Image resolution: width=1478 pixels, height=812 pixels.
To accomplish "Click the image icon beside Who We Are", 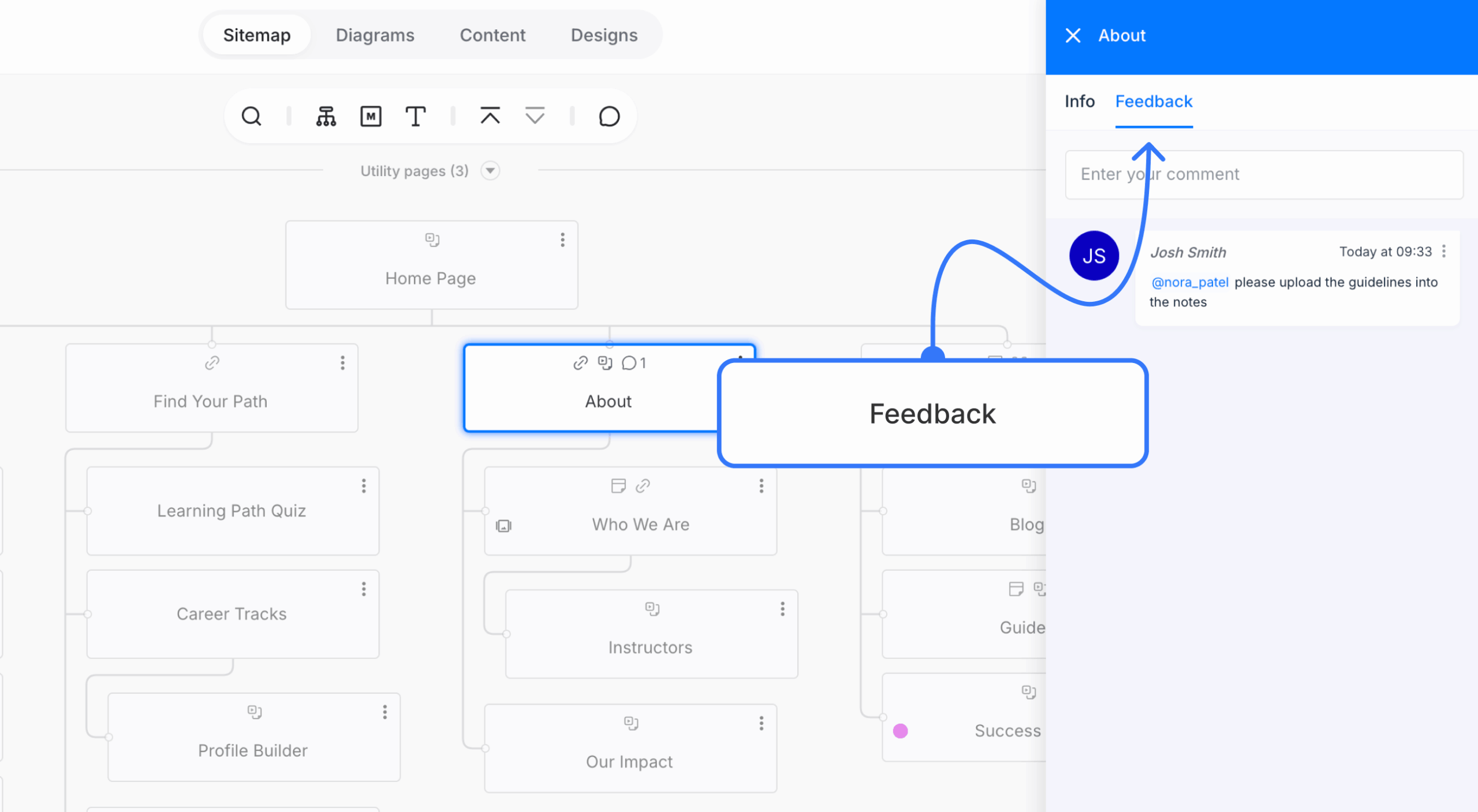I will [503, 525].
